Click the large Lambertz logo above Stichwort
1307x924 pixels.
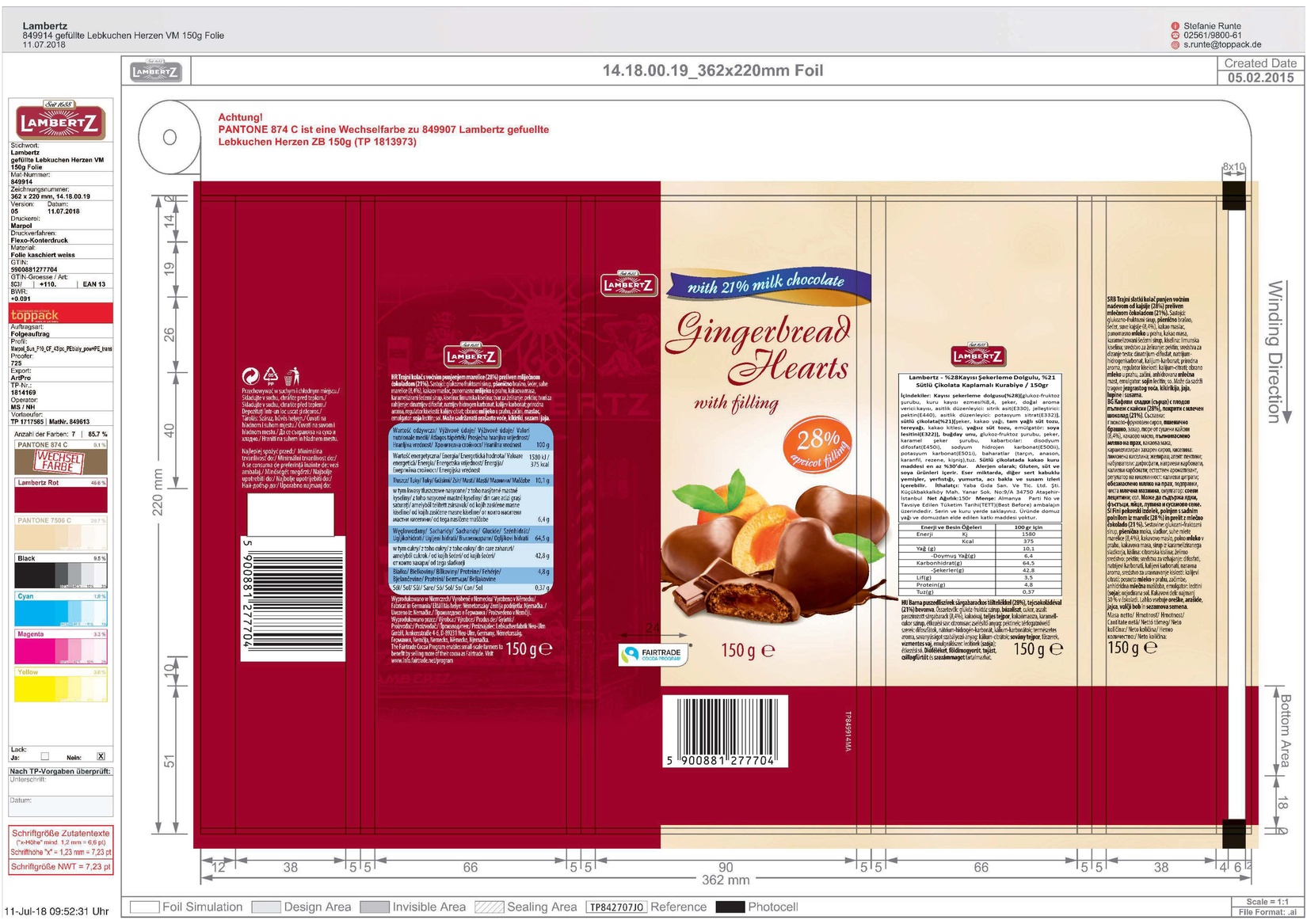(x=60, y=121)
